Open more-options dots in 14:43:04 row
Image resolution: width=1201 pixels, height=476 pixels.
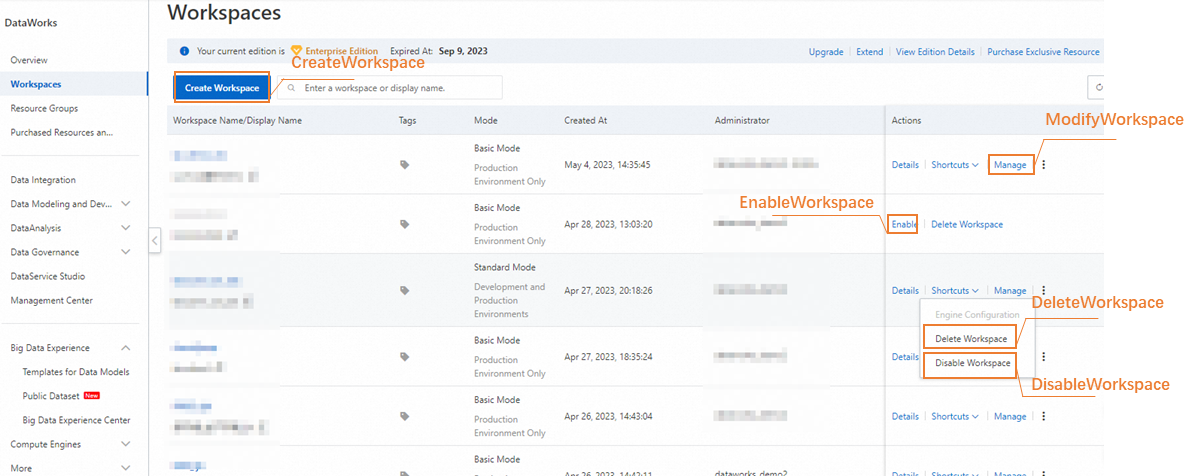(1043, 417)
